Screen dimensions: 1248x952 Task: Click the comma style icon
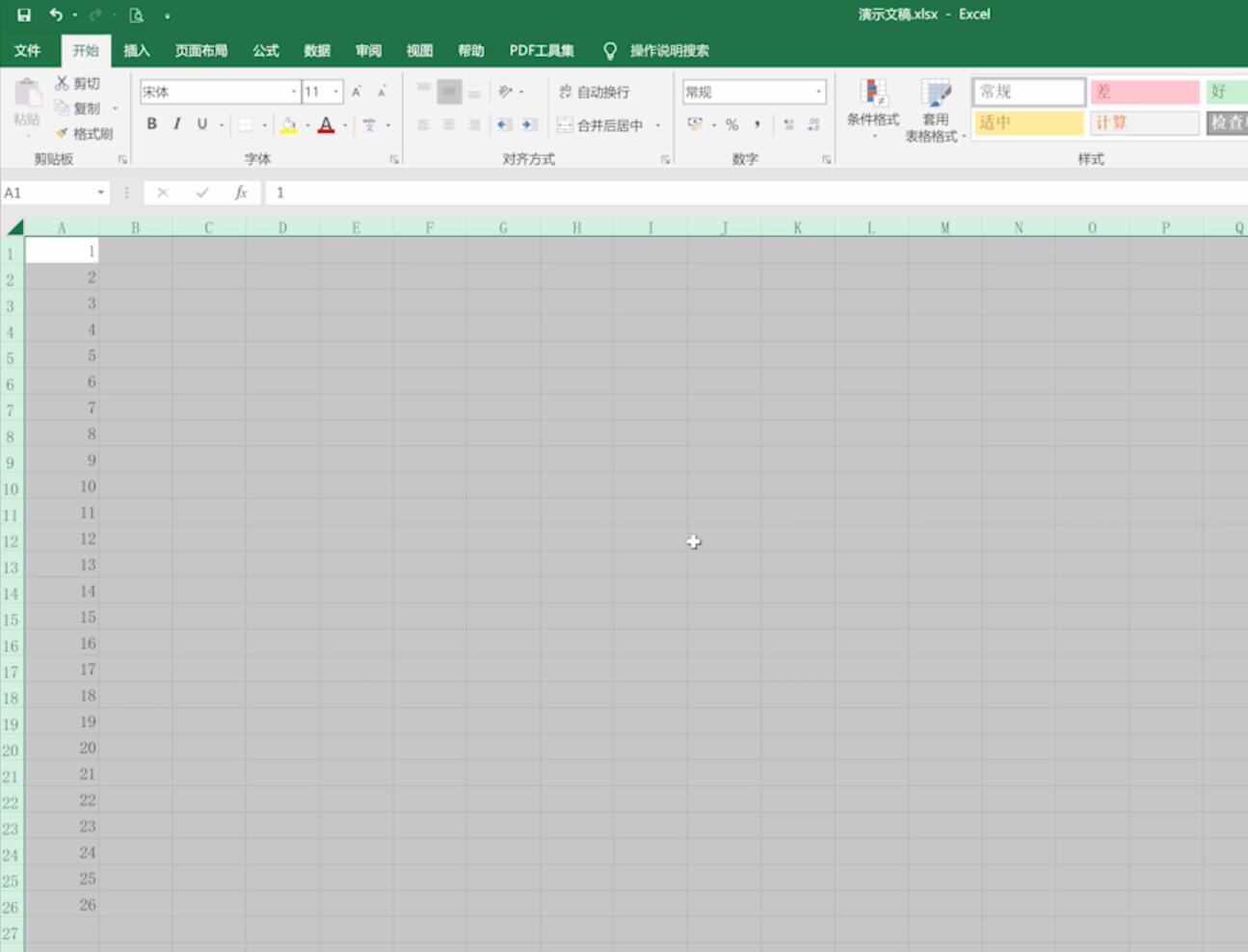point(757,124)
